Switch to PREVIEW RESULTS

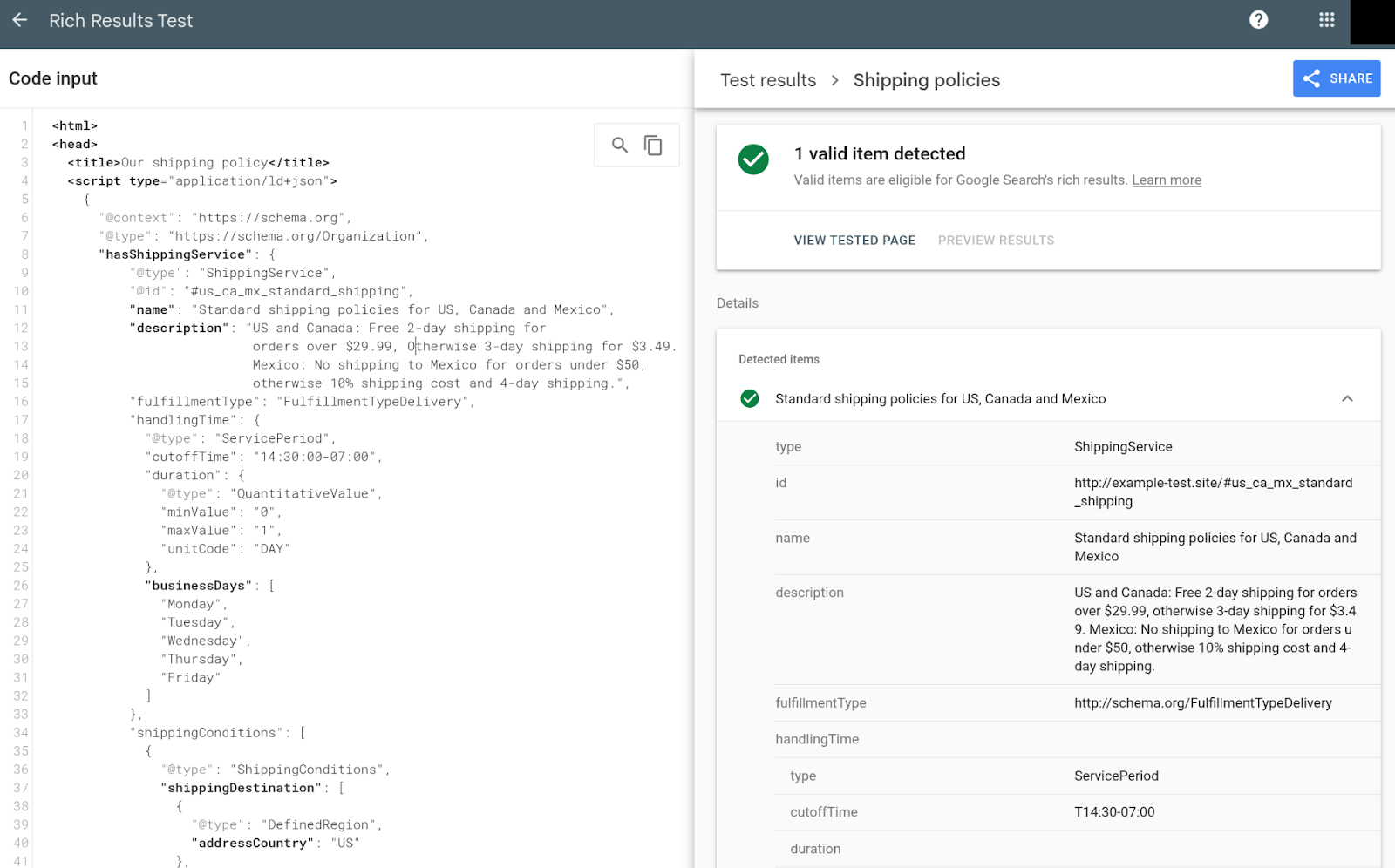pos(996,240)
